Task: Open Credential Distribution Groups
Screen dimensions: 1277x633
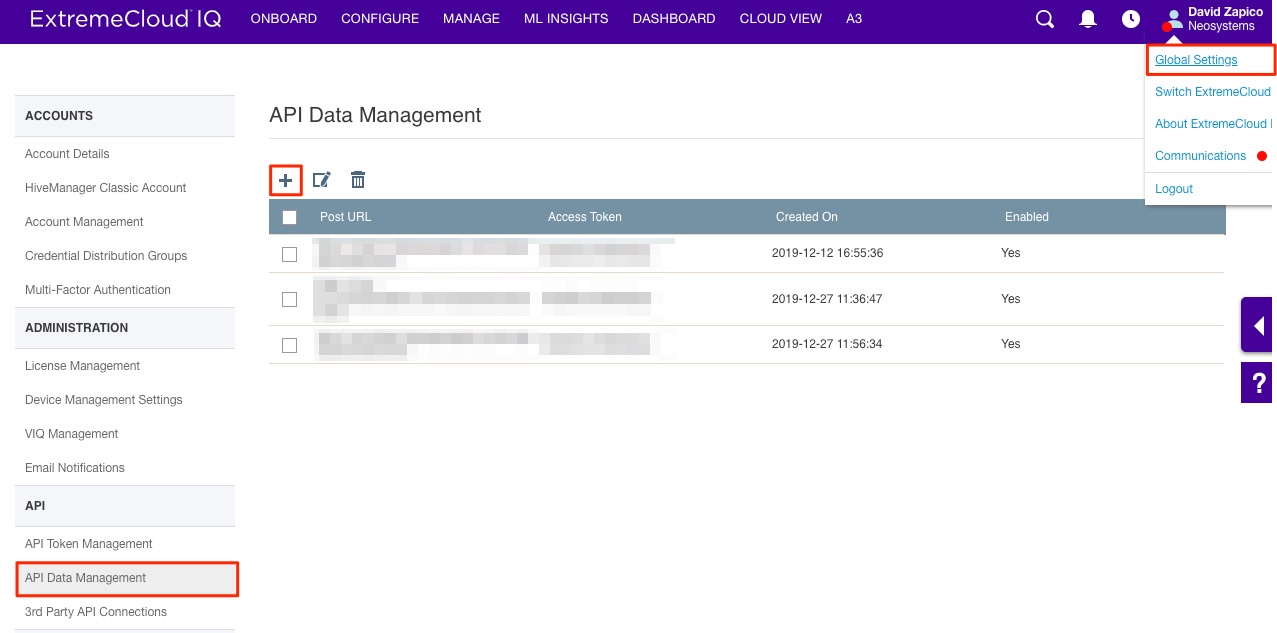Action: pos(106,256)
